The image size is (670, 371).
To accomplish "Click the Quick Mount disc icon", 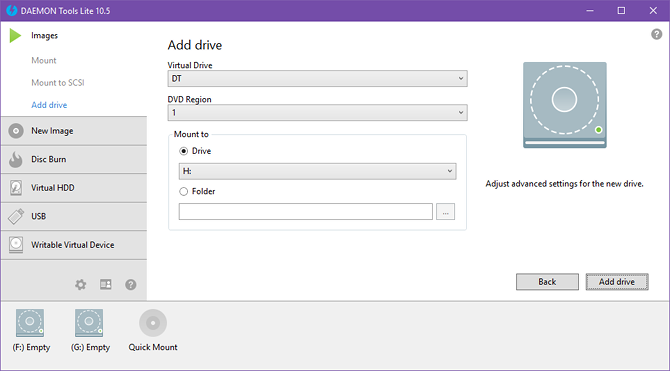I will (x=153, y=323).
